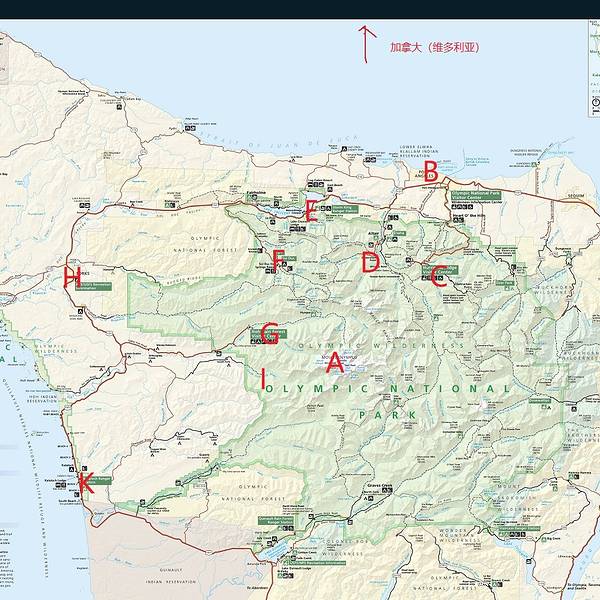Select the red D marker
The width and height of the screenshot is (600, 600).
coord(371,262)
